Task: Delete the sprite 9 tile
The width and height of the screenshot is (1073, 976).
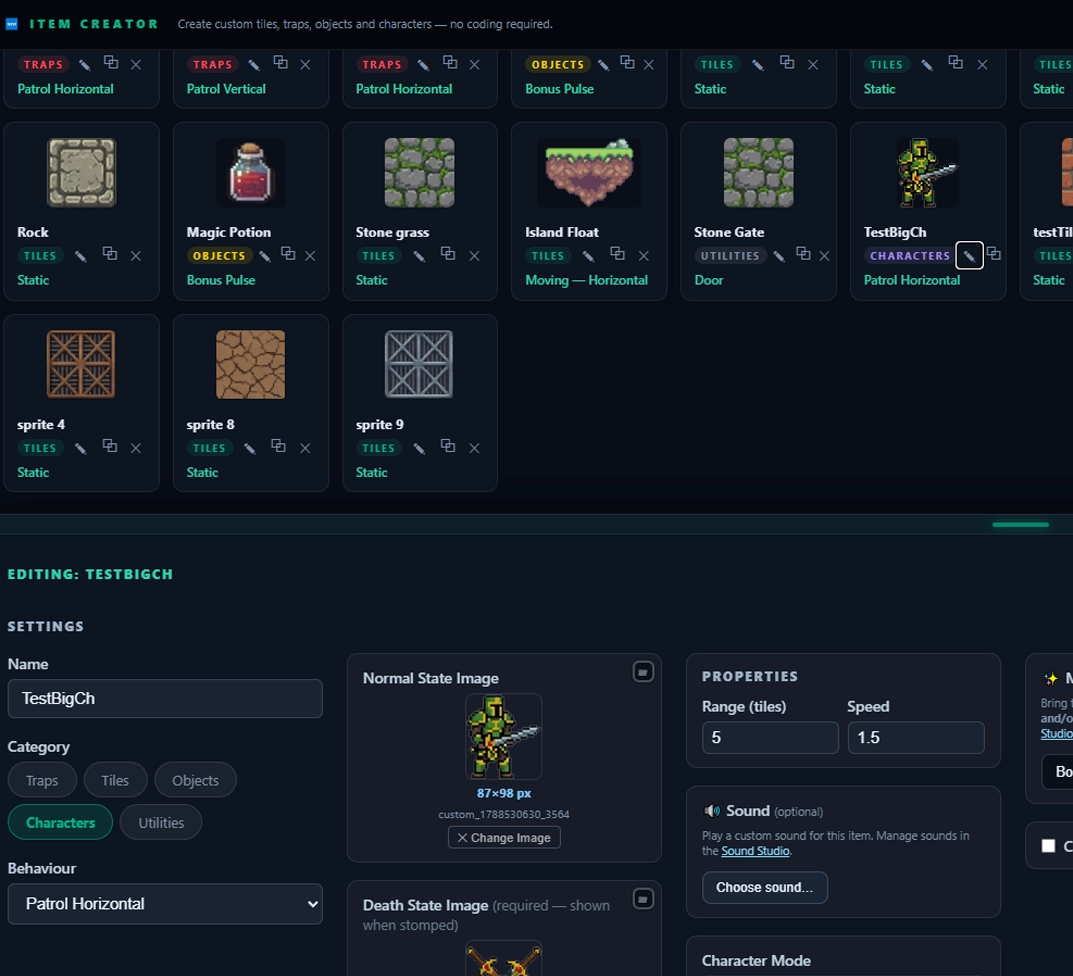Action: (474, 448)
